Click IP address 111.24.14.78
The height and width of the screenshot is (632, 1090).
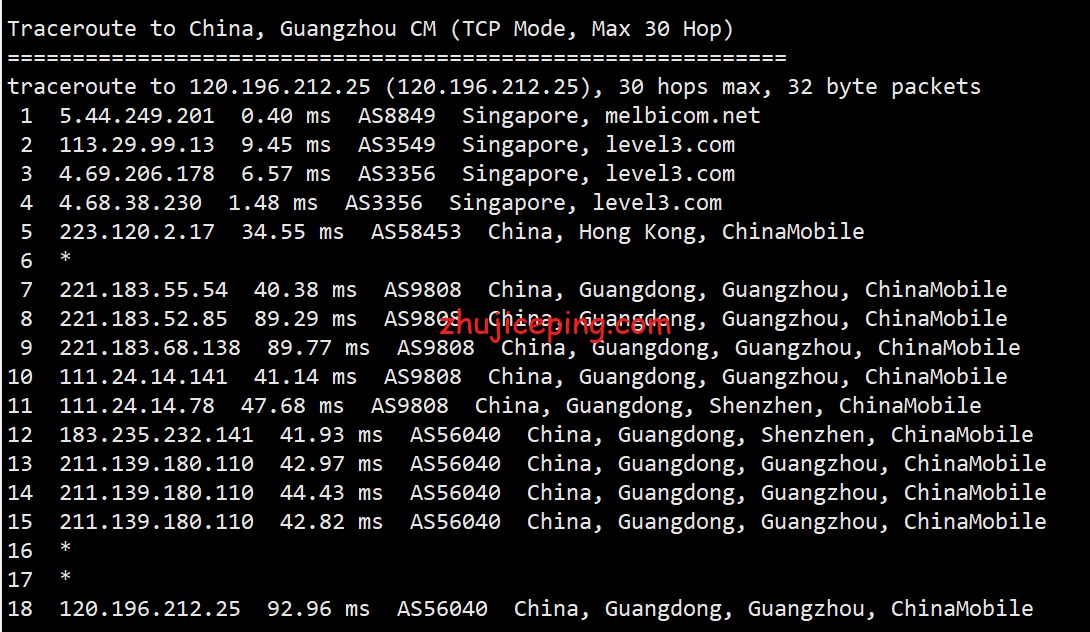click(136, 406)
